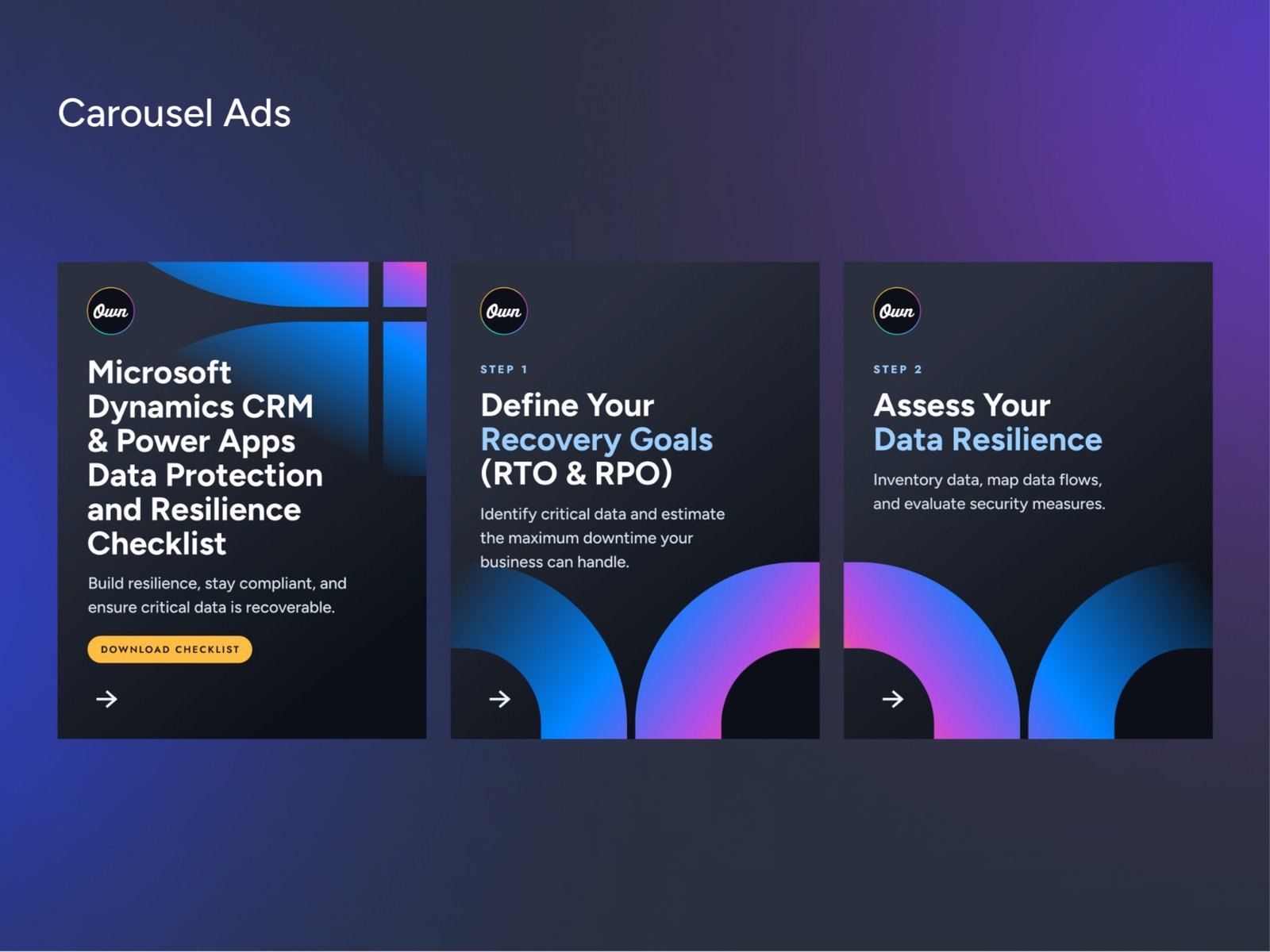Viewport: 1270px width, 952px height.
Task: Click the '(RTO & RPO)' text
Action: pos(576,474)
